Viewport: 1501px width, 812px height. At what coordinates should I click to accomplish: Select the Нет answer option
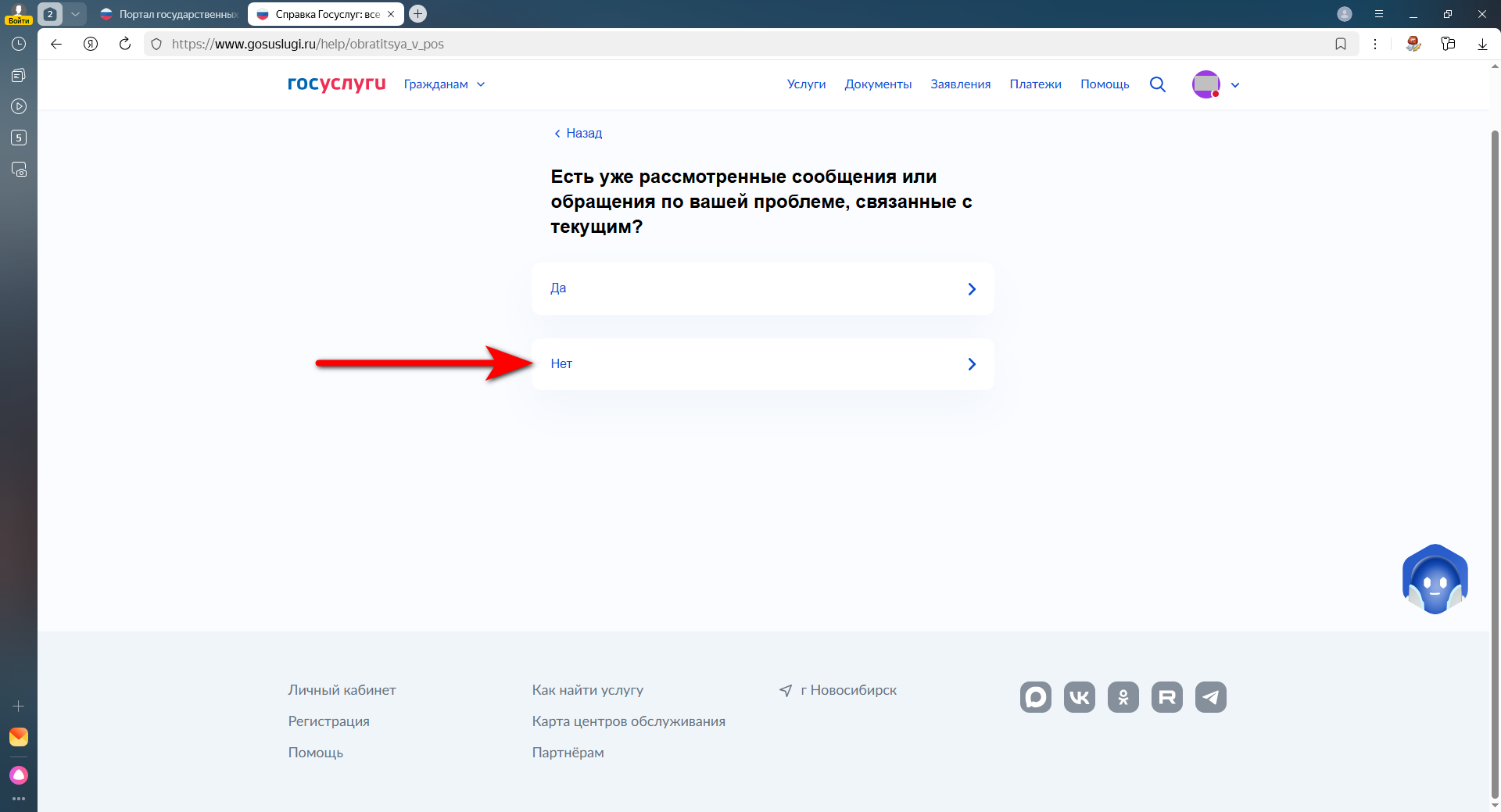tap(762, 364)
